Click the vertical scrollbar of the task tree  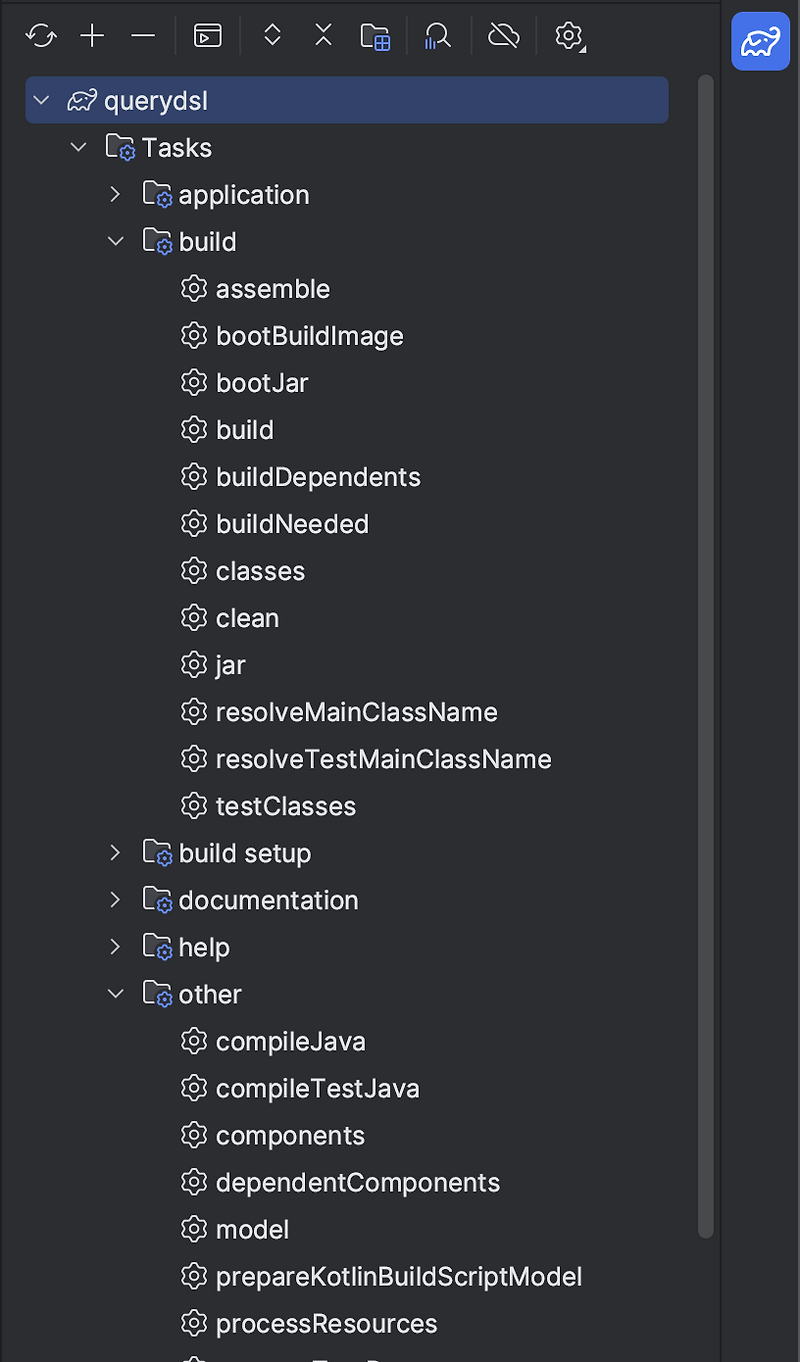[706, 650]
